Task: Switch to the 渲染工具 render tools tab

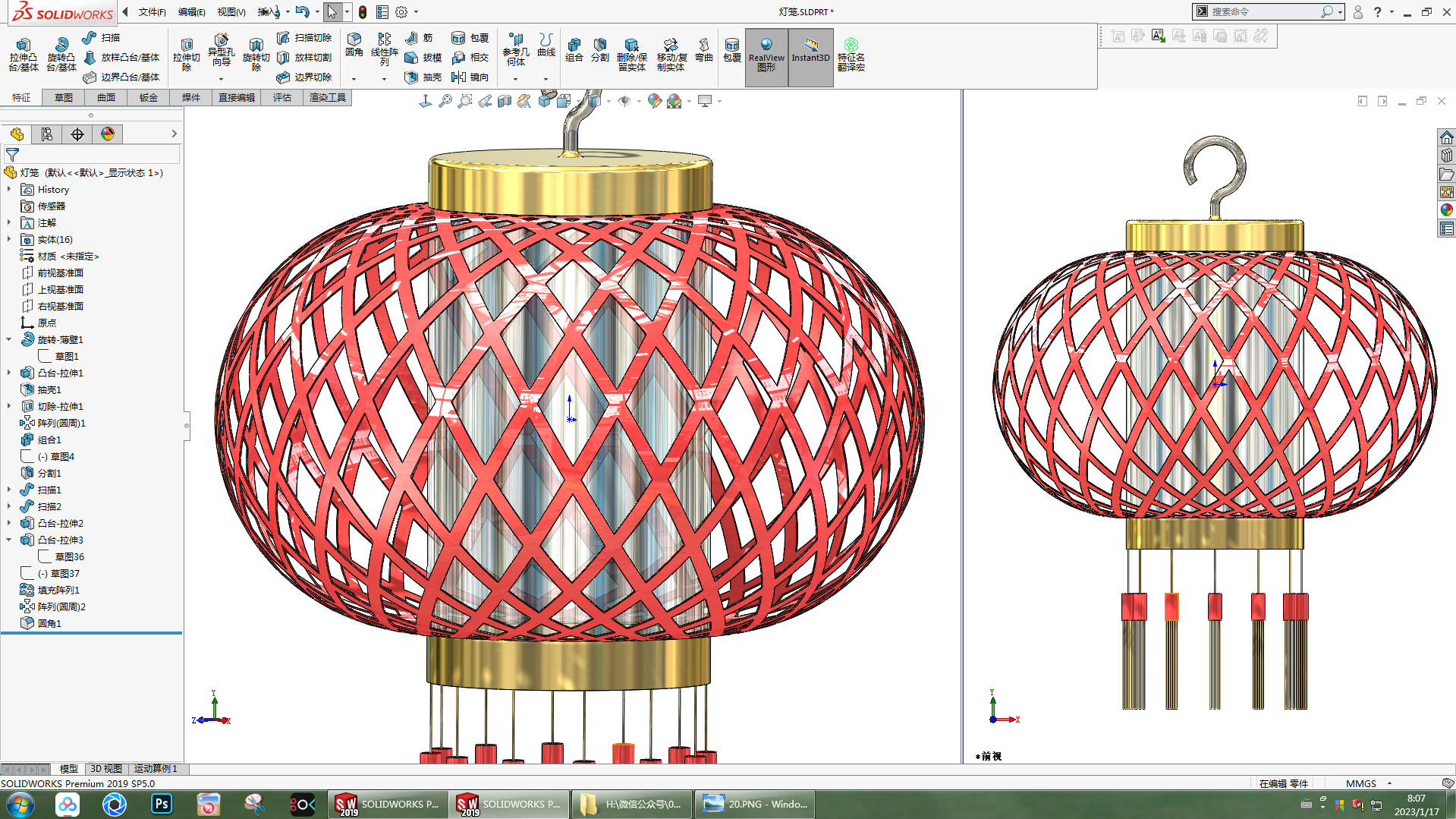Action: 328,97
